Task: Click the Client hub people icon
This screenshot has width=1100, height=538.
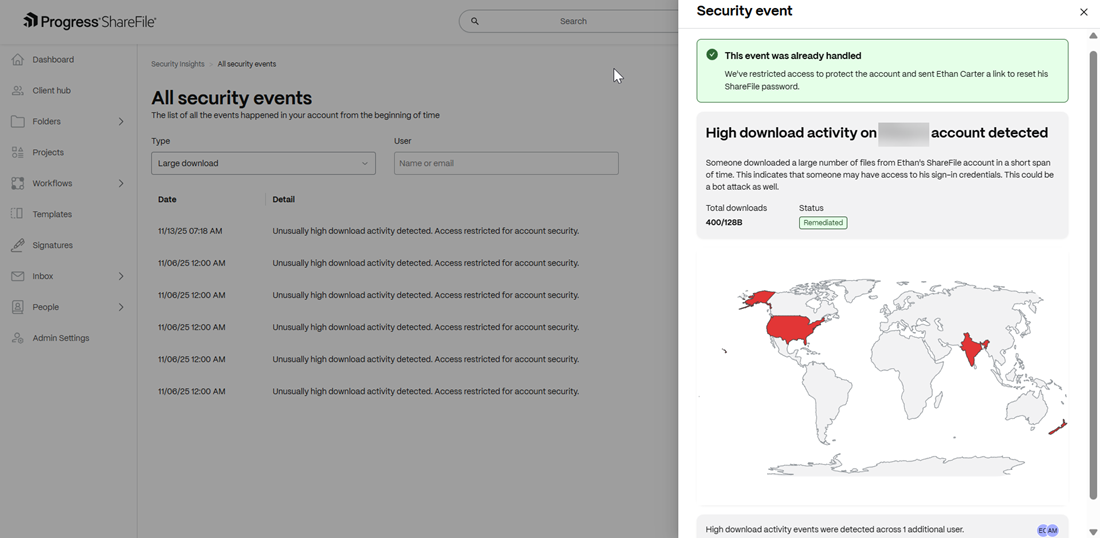Action: [x=17, y=91]
